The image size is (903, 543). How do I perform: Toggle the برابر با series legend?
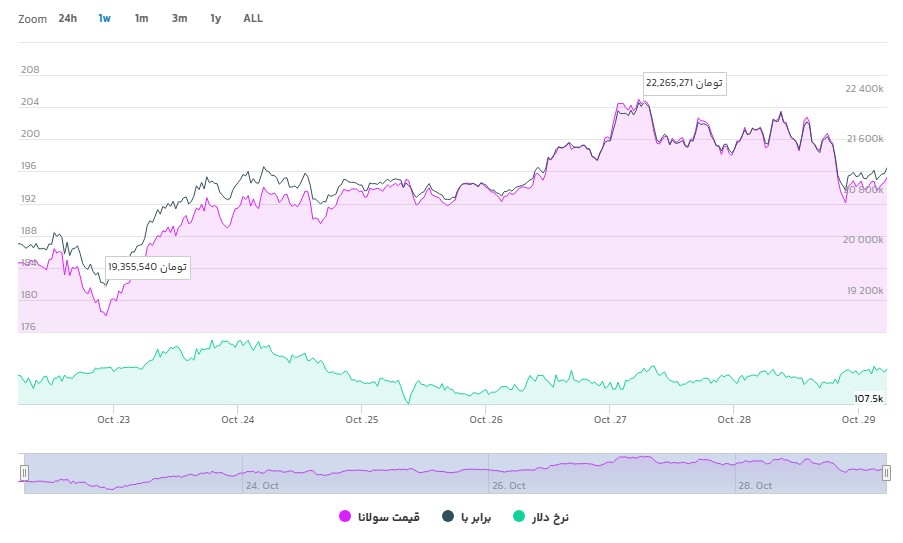(478, 517)
